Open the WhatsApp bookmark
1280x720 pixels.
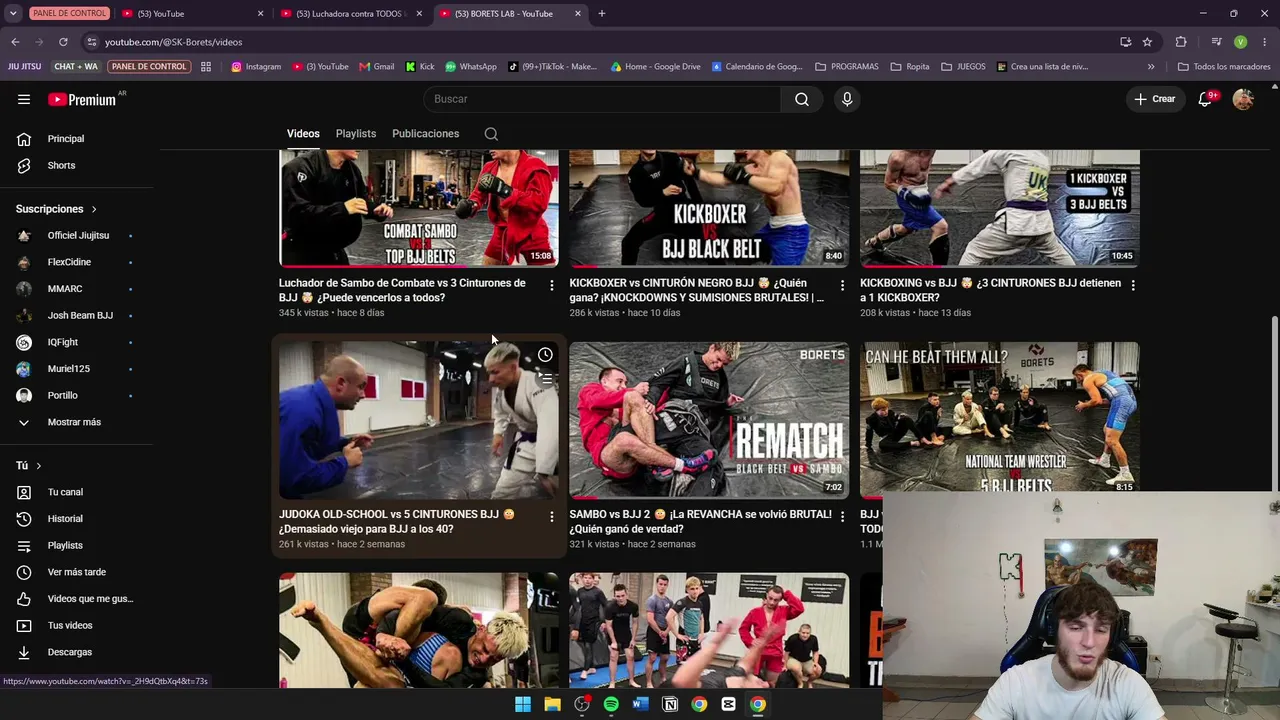pyautogui.click(x=470, y=67)
